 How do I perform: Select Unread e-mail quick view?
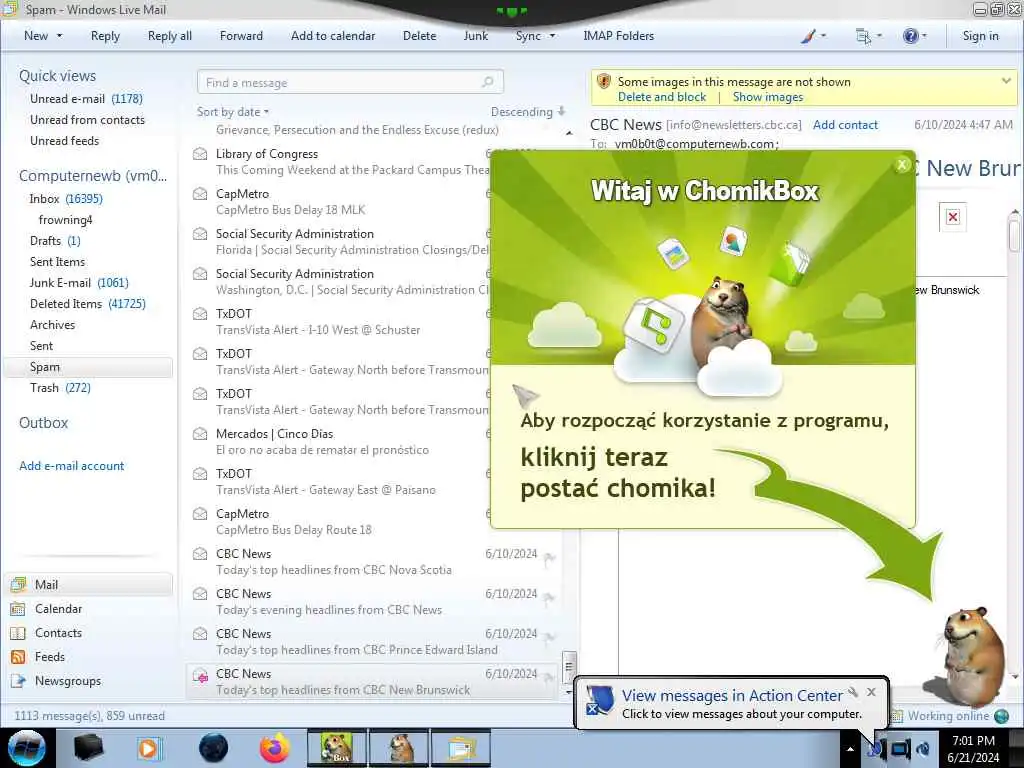pos(86,99)
